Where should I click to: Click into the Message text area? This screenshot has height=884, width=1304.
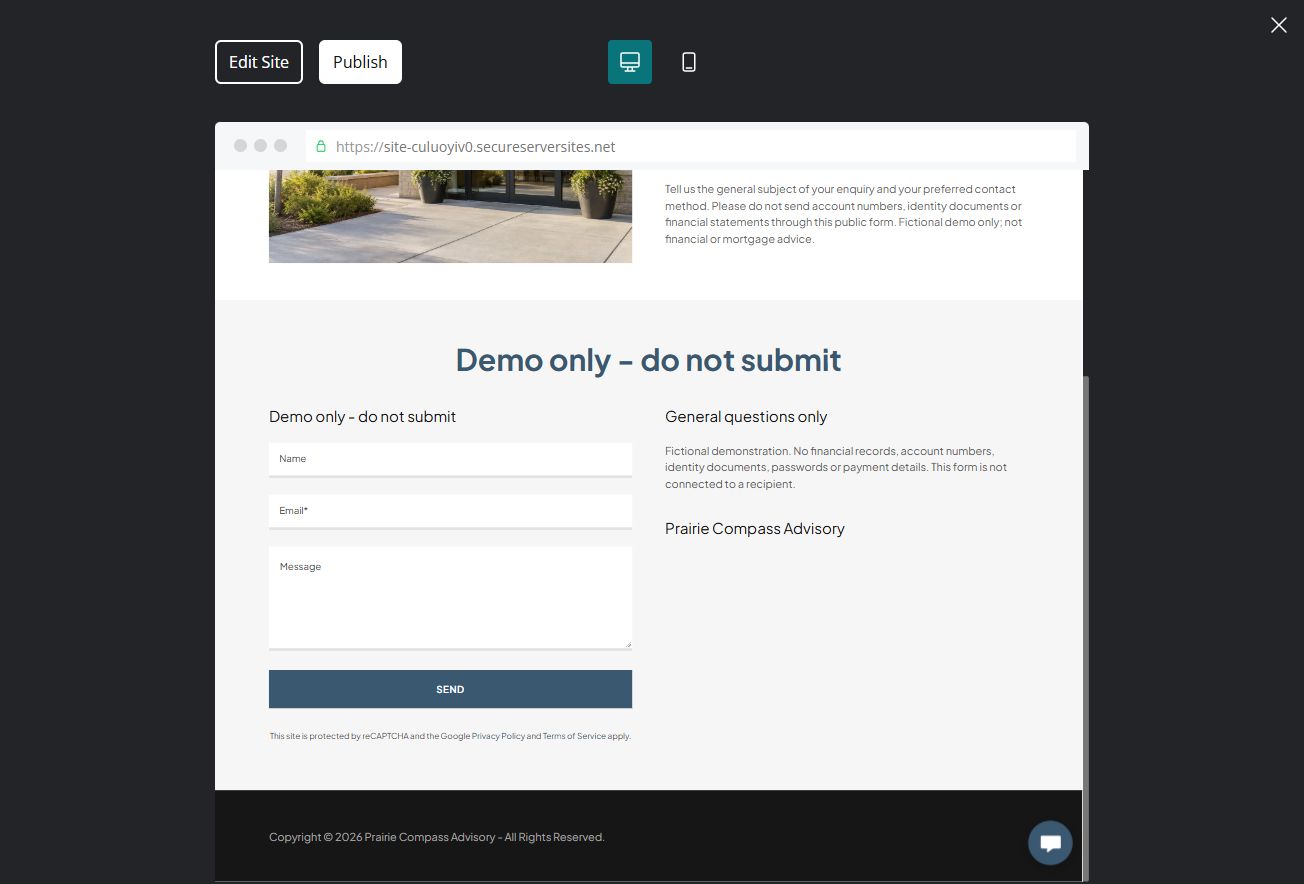coord(450,598)
